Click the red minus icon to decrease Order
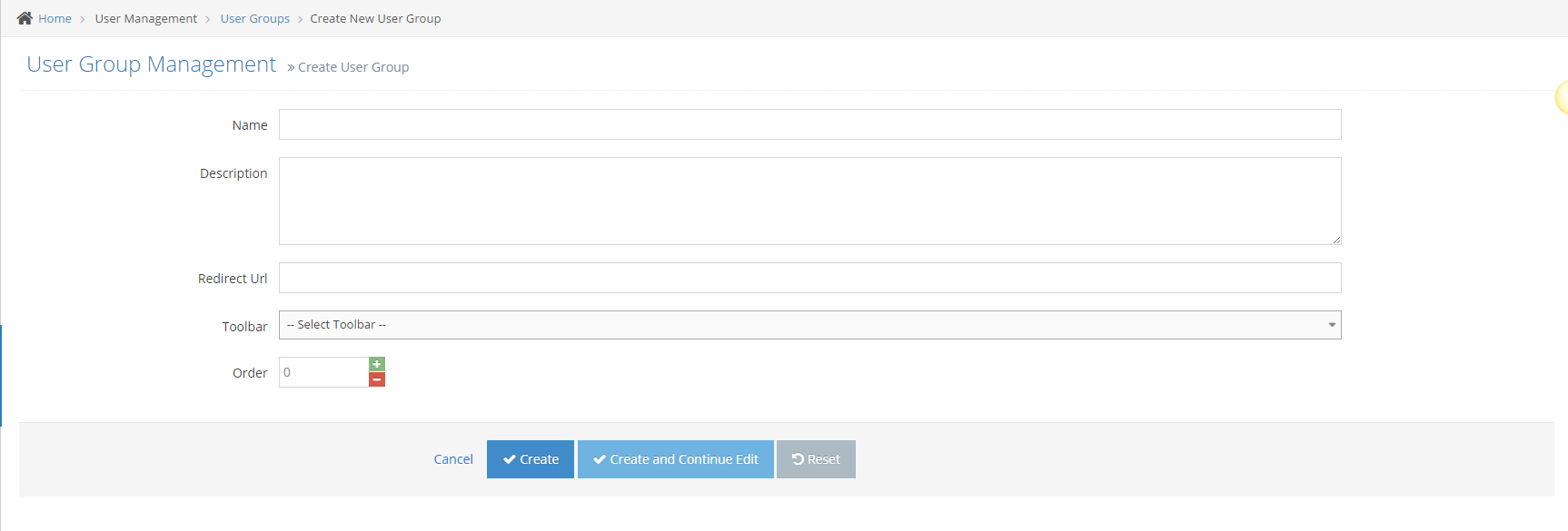Image resolution: width=1568 pixels, height=531 pixels. coord(377,379)
